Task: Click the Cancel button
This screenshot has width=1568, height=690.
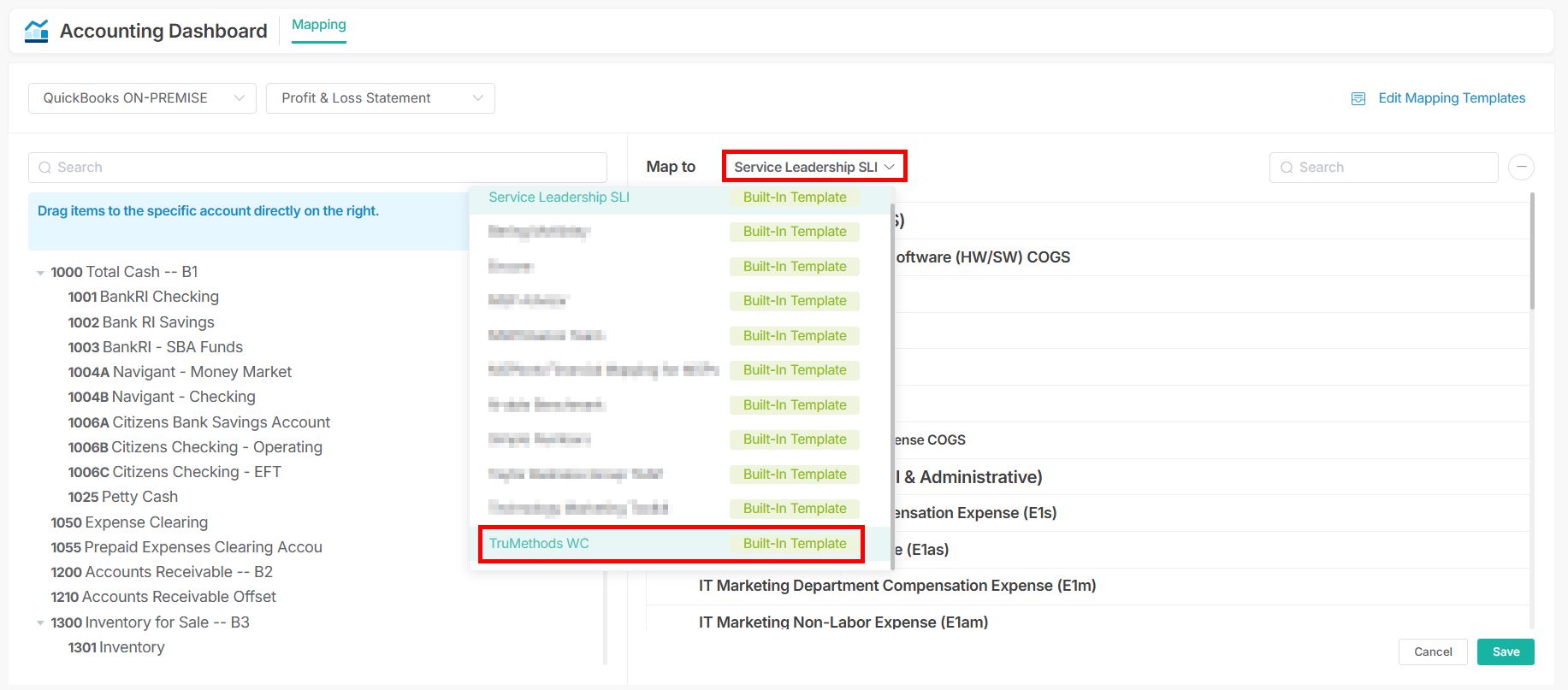Action: (1432, 652)
